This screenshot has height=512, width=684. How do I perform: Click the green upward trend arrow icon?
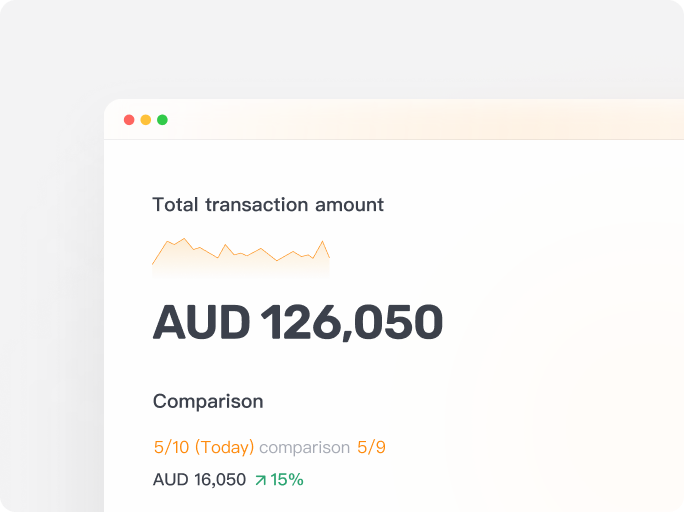coord(261,480)
